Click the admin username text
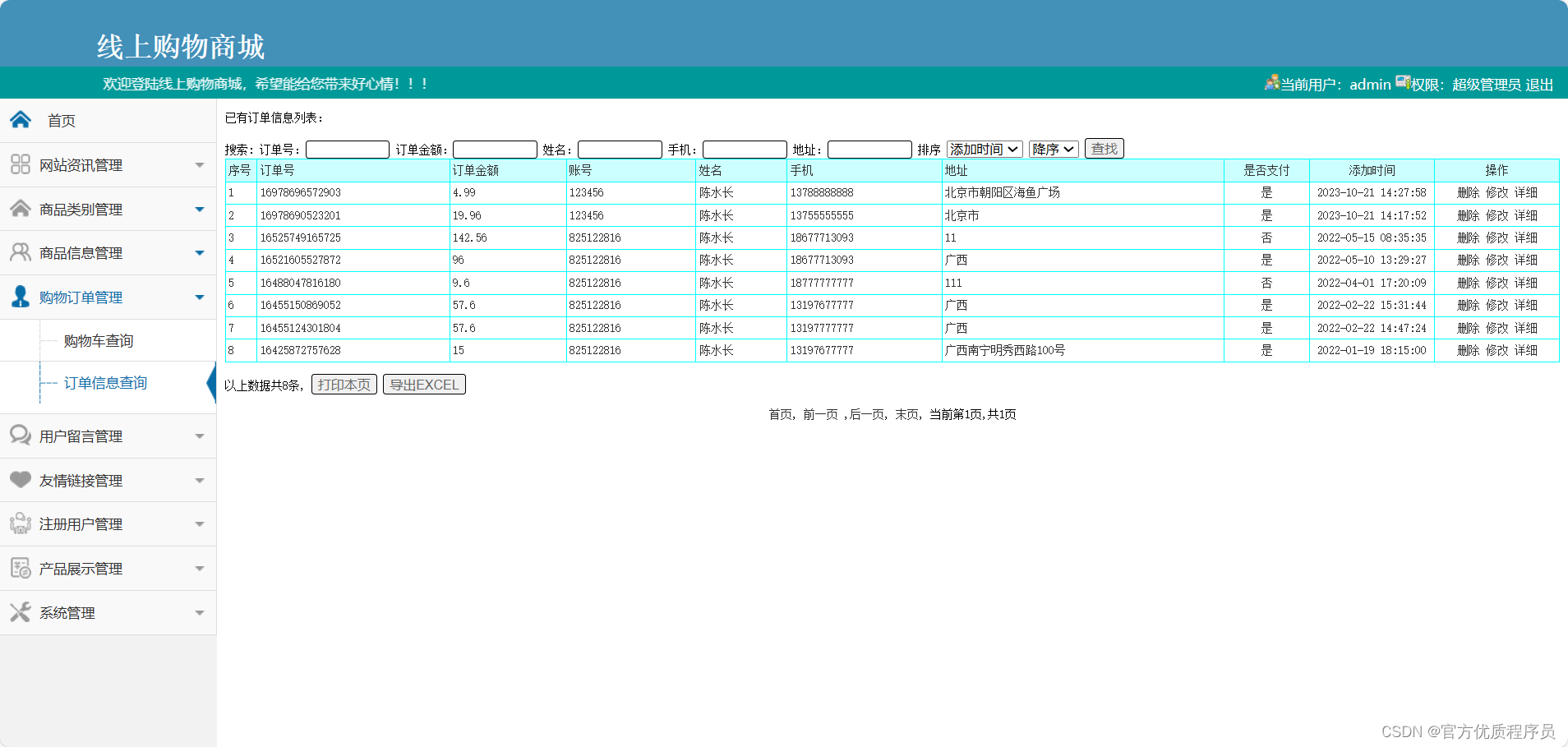Image resolution: width=1568 pixels, height=747 pixels. (x=1370, y=84)
